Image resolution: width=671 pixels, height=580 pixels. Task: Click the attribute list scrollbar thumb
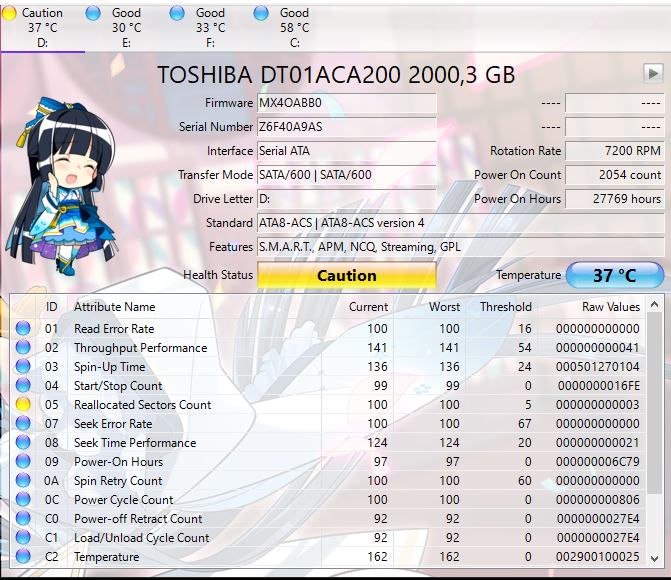[654, 402]
